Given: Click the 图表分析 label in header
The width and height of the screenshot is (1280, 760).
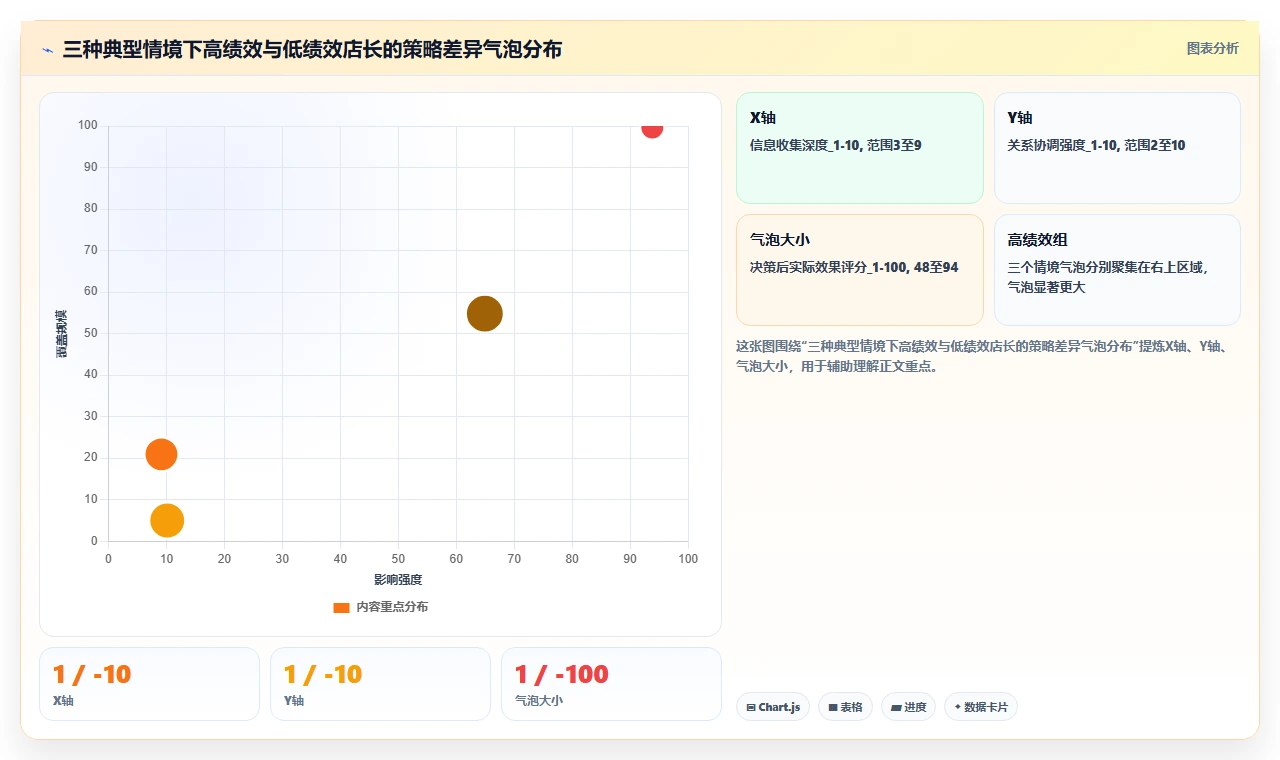Looking at the screenshot, I should click(x=1212, y=48).
